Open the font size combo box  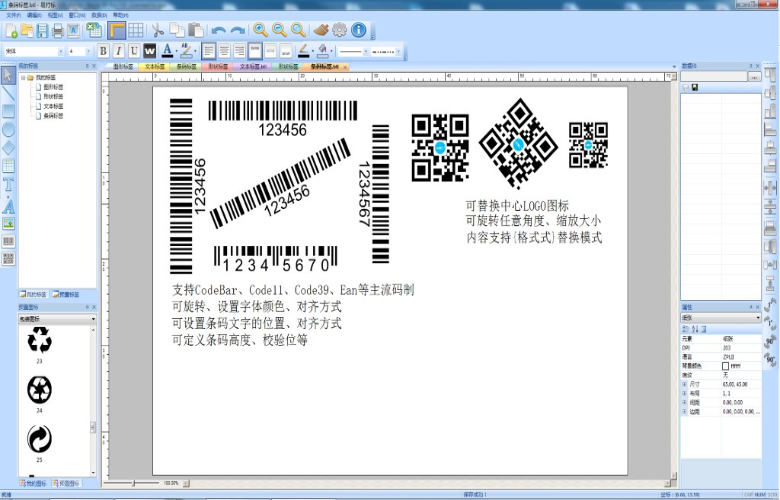coord(80,51)
